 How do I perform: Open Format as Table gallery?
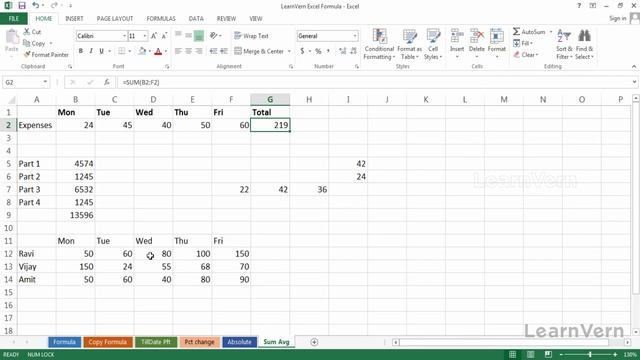pyautogui.click(x=409, y=44)
